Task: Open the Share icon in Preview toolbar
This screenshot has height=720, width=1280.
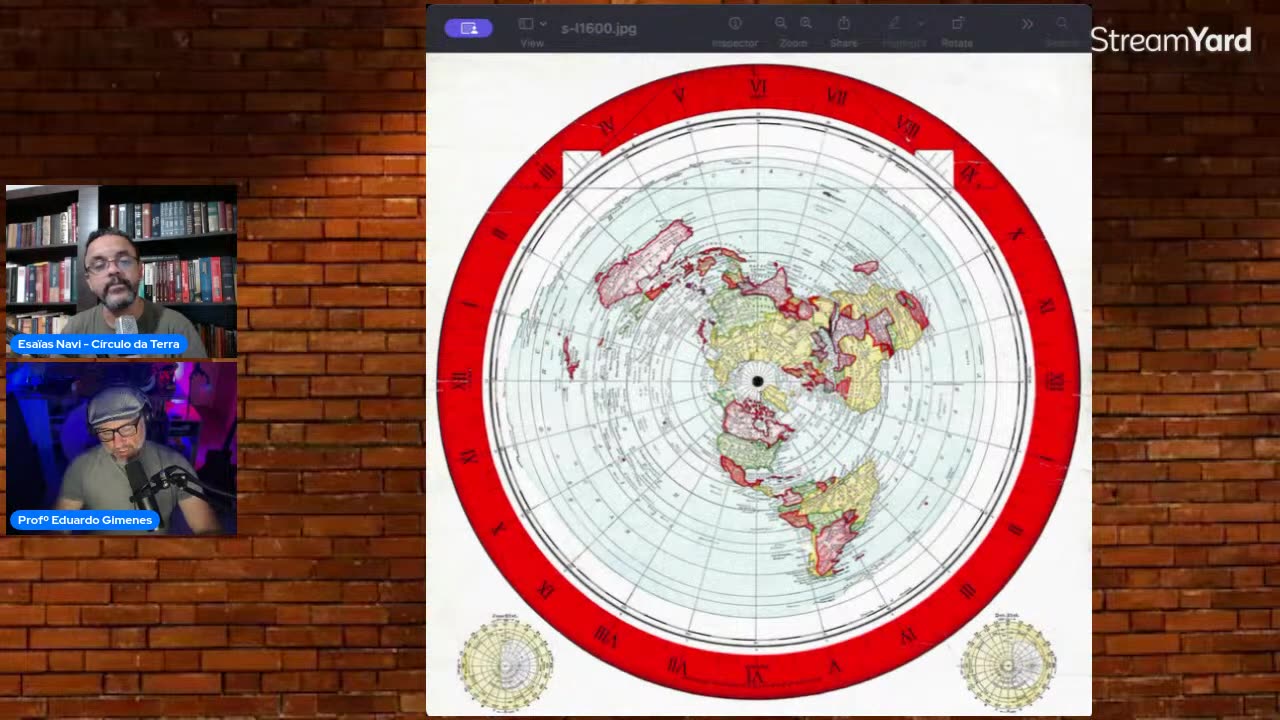Action: pos(844,23)
